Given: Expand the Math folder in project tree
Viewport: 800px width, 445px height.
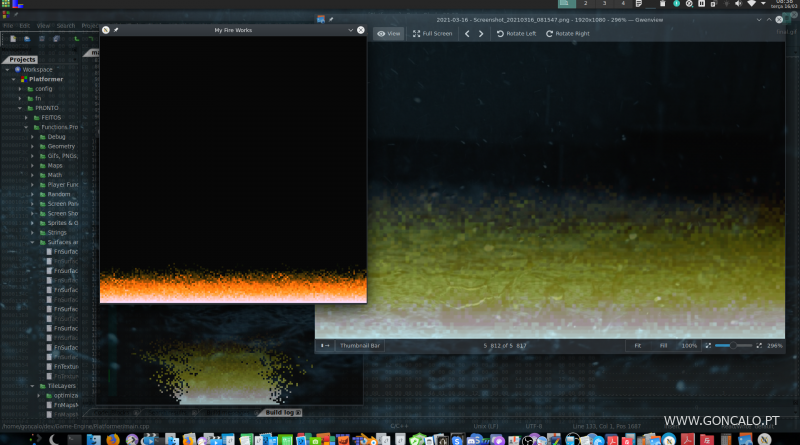Looking at the screenshot, I should (x=32, y=175).
